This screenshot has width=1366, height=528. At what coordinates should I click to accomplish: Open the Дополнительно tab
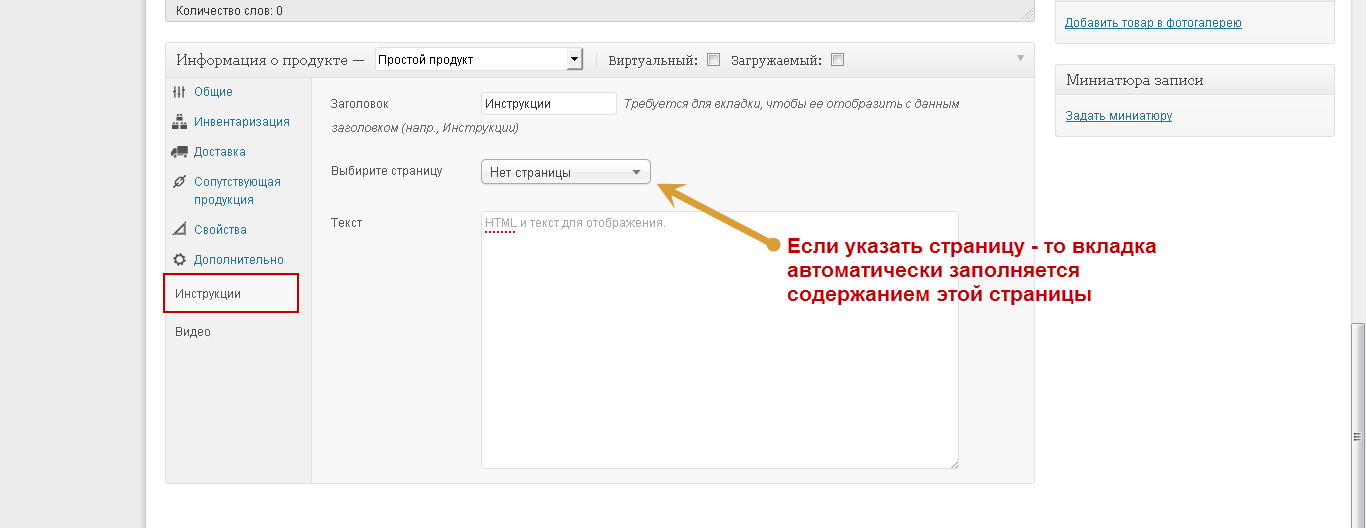[x=239, y=260]
